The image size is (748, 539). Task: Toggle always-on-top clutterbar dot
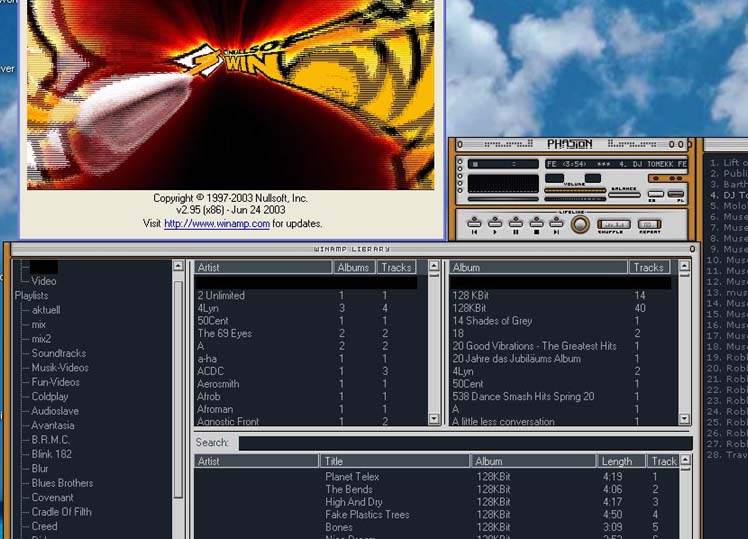pos(460,169)
